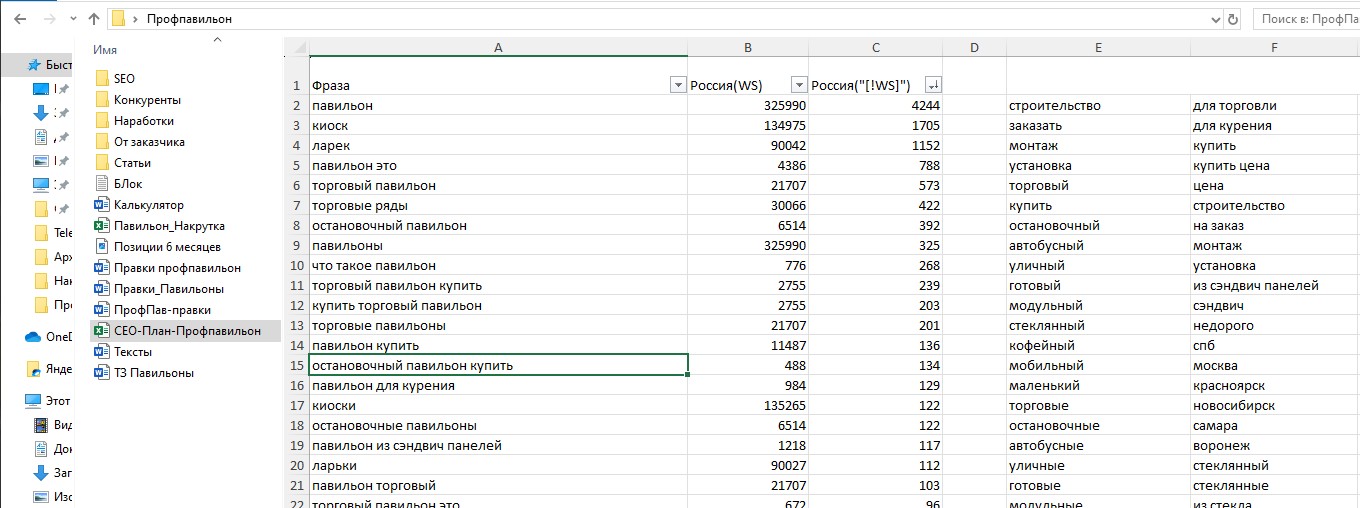Expand the recent locations chevron
Image resolution: width=1360 pixels, height=508 pixels.
click(x=70, y=19)
